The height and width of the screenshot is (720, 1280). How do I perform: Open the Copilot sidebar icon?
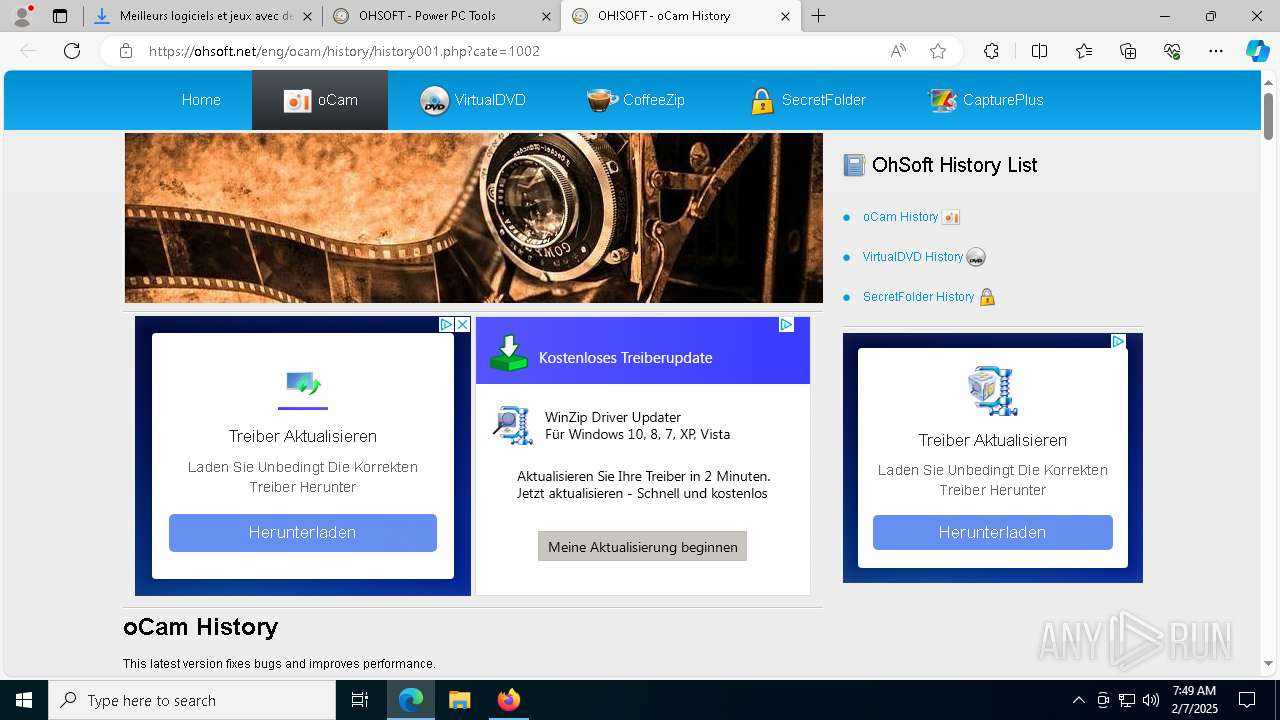(x=1257, y=51)
